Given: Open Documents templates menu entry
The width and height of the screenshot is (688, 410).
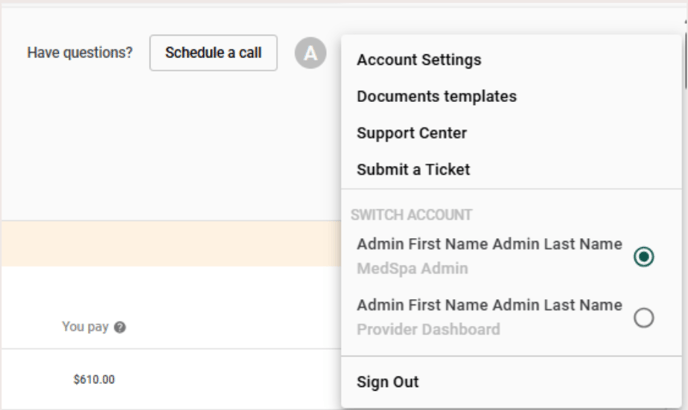Looking at the screenshot, I should [x=437, y=96].
